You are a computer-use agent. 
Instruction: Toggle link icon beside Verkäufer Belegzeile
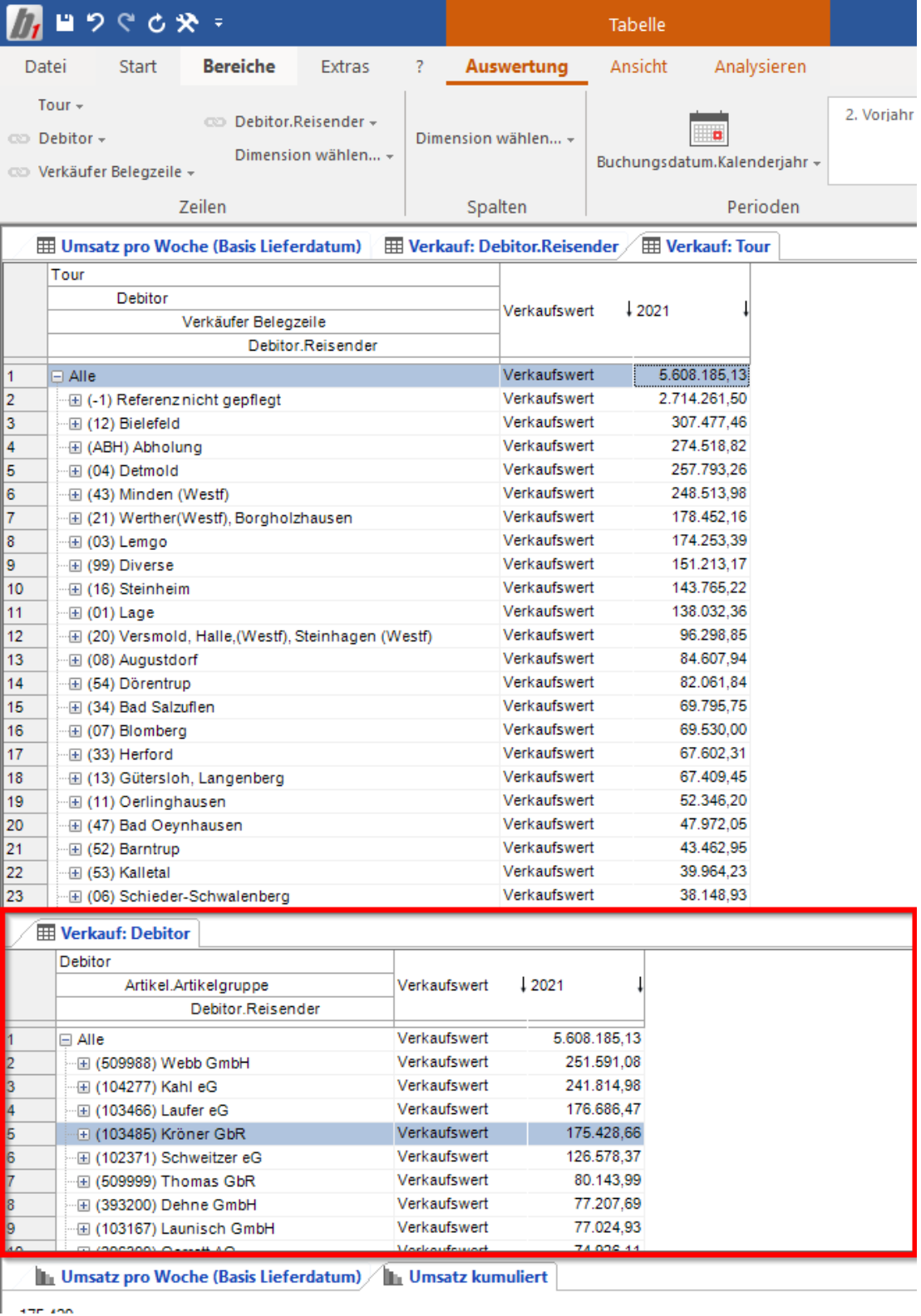coord(19,172)
